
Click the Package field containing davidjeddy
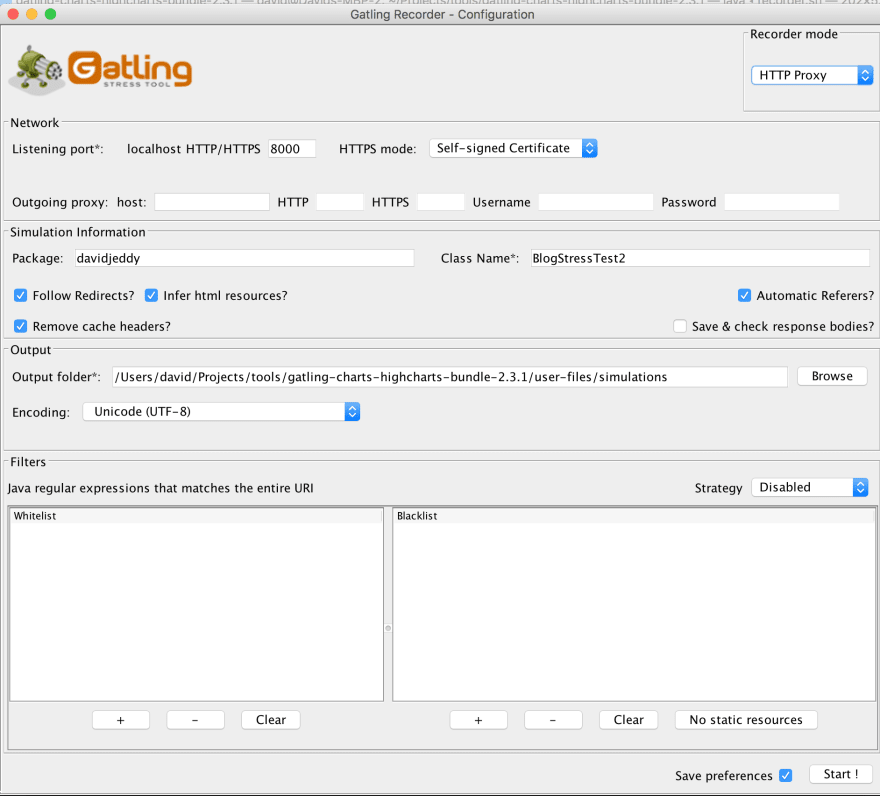pos(245,258)
